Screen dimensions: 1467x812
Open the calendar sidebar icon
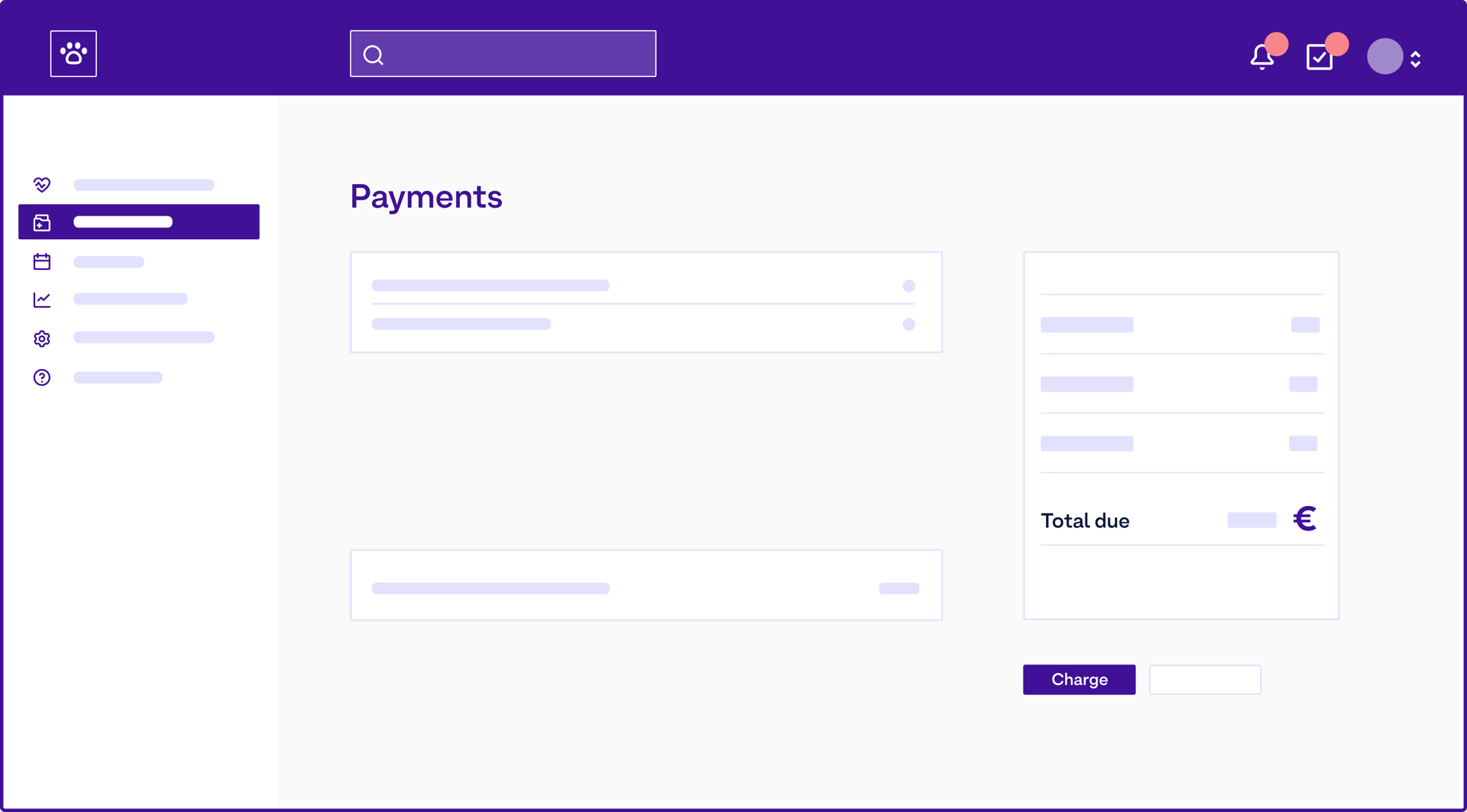pos(41,261)
